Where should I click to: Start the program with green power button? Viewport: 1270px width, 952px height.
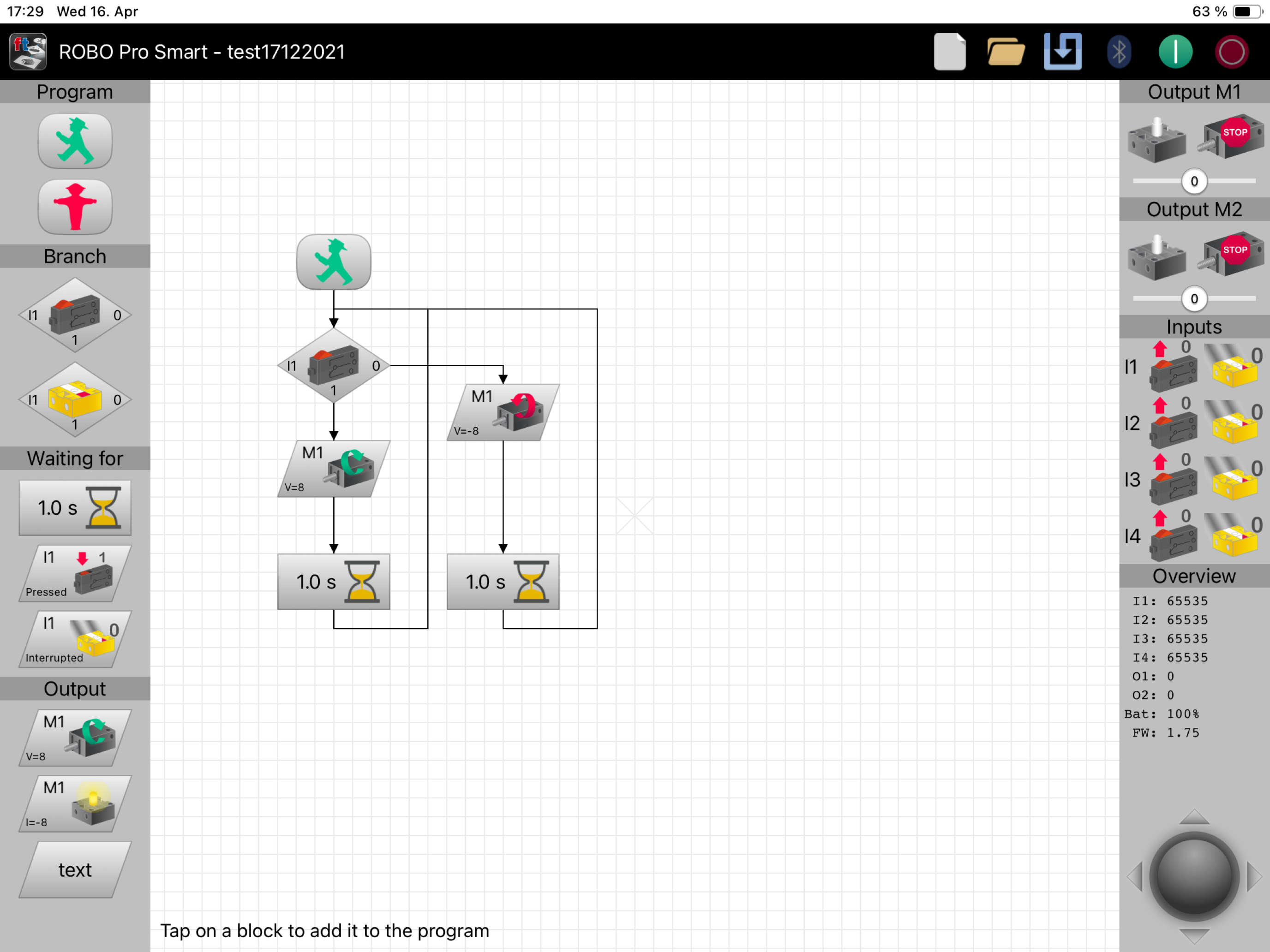[1174, 52]
